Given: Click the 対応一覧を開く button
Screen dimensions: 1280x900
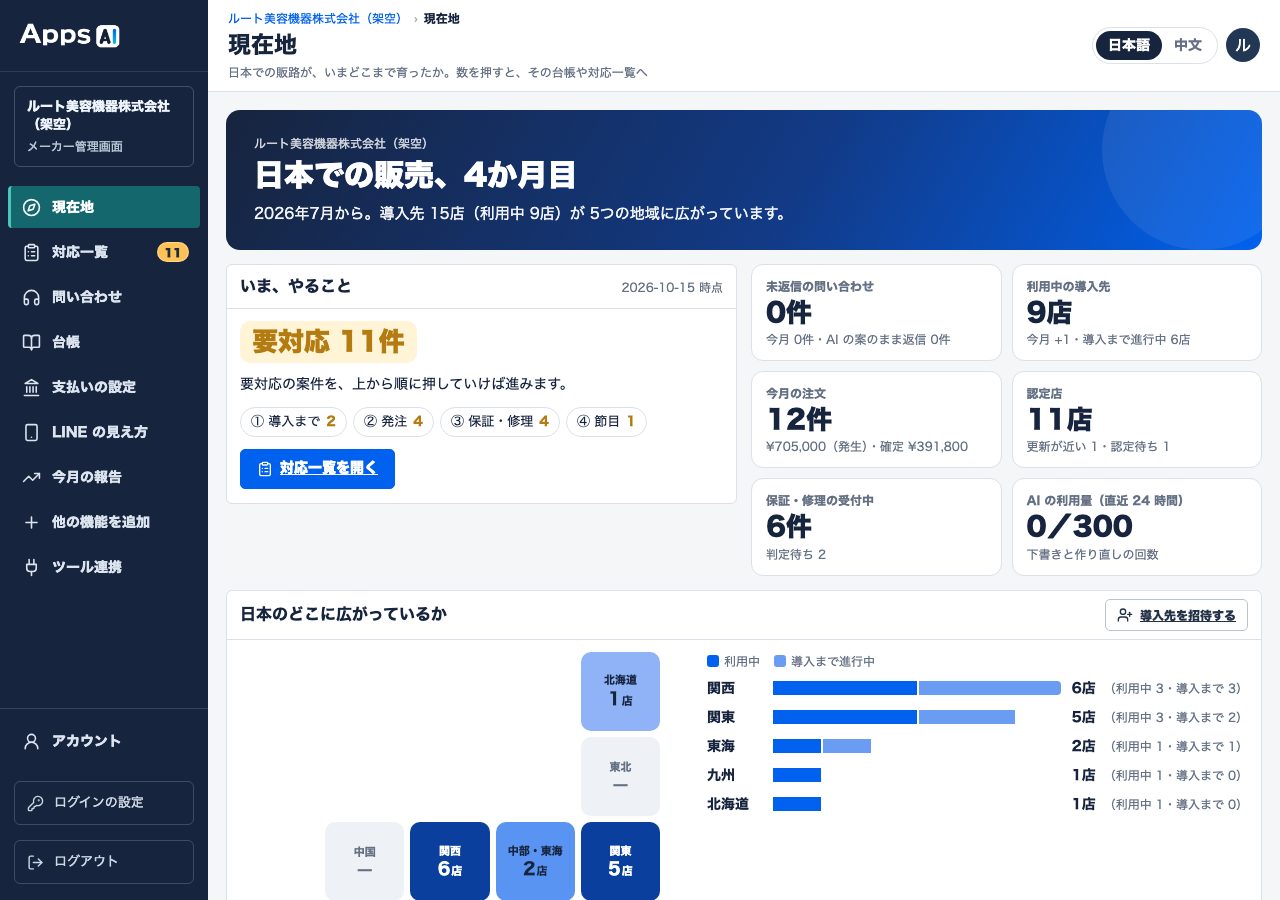Looking at the screenshot, I should pyautogui.click(x=317, y=469).
